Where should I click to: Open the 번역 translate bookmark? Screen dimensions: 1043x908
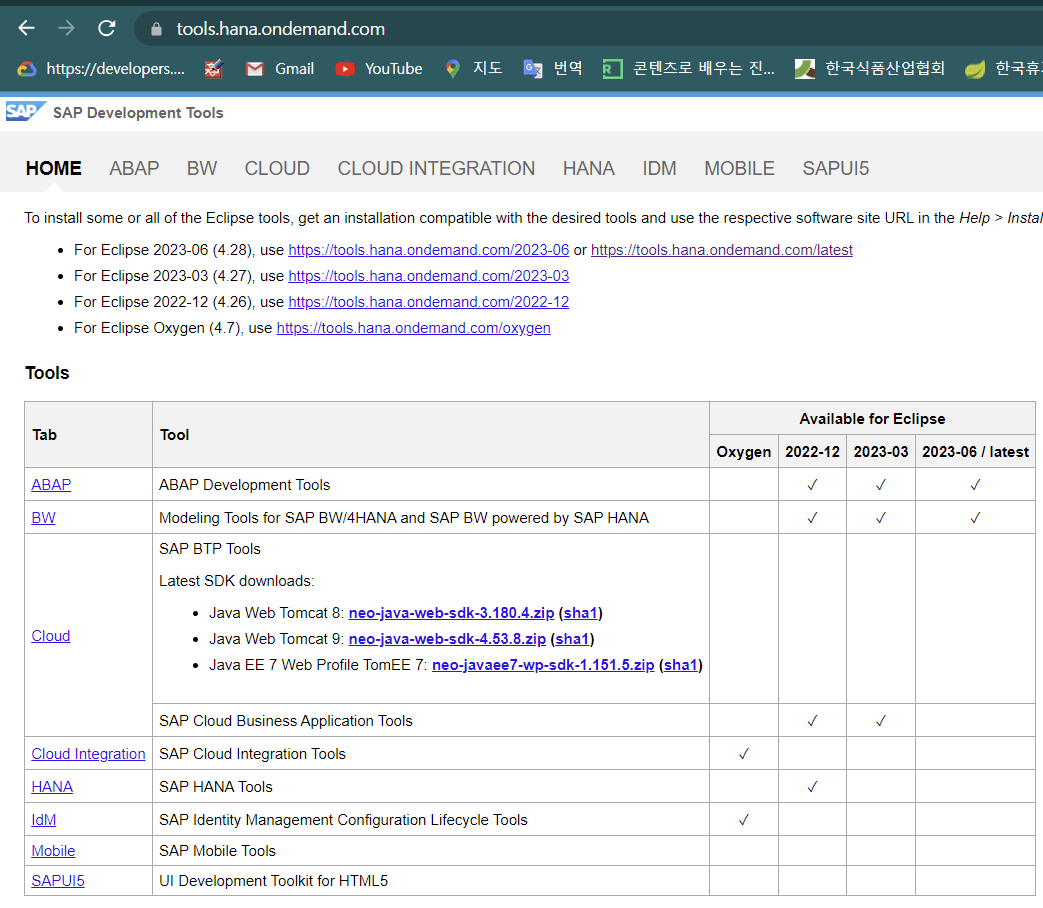click(553, 69)
